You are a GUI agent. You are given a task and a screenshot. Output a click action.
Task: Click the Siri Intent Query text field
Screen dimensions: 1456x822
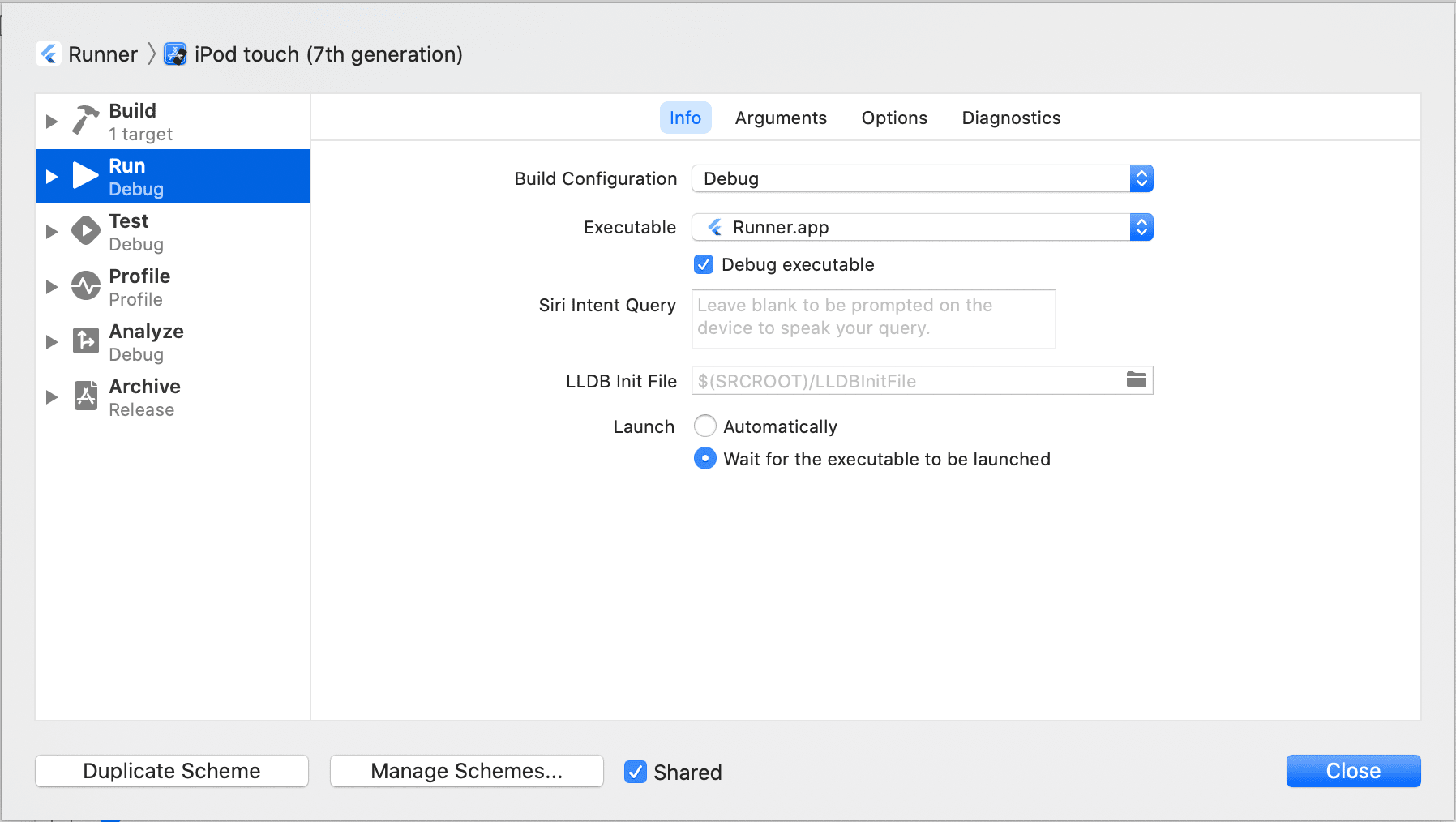873,319
